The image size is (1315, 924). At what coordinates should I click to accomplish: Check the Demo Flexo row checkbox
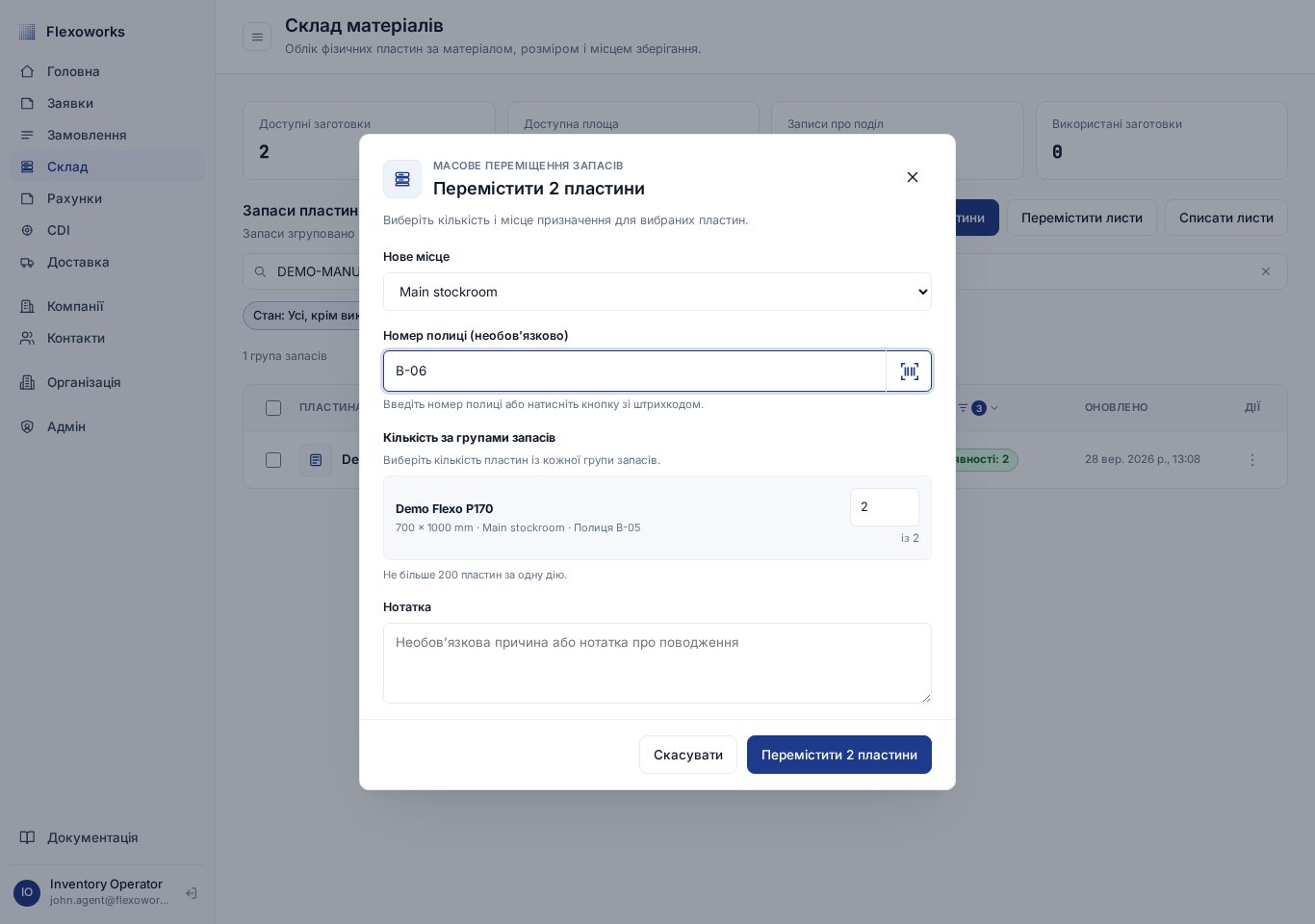tap(273, 460)
